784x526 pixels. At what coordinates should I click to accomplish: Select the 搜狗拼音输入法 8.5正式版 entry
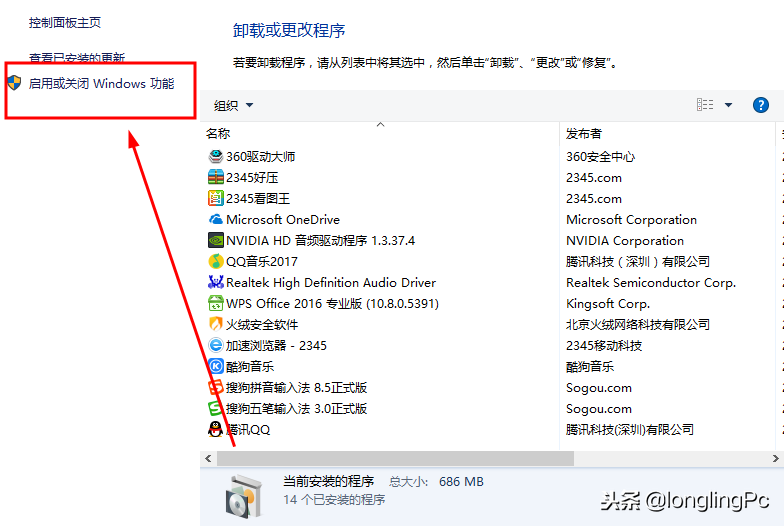[x=296, y=387]
